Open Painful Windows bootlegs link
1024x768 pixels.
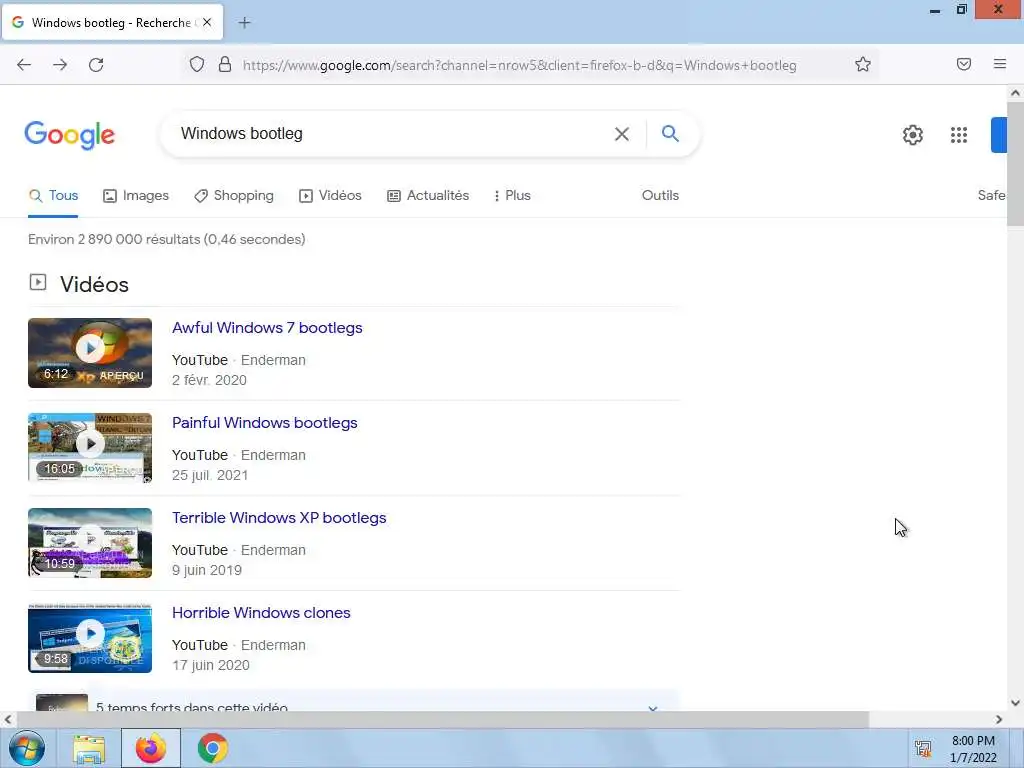[264, 423]
